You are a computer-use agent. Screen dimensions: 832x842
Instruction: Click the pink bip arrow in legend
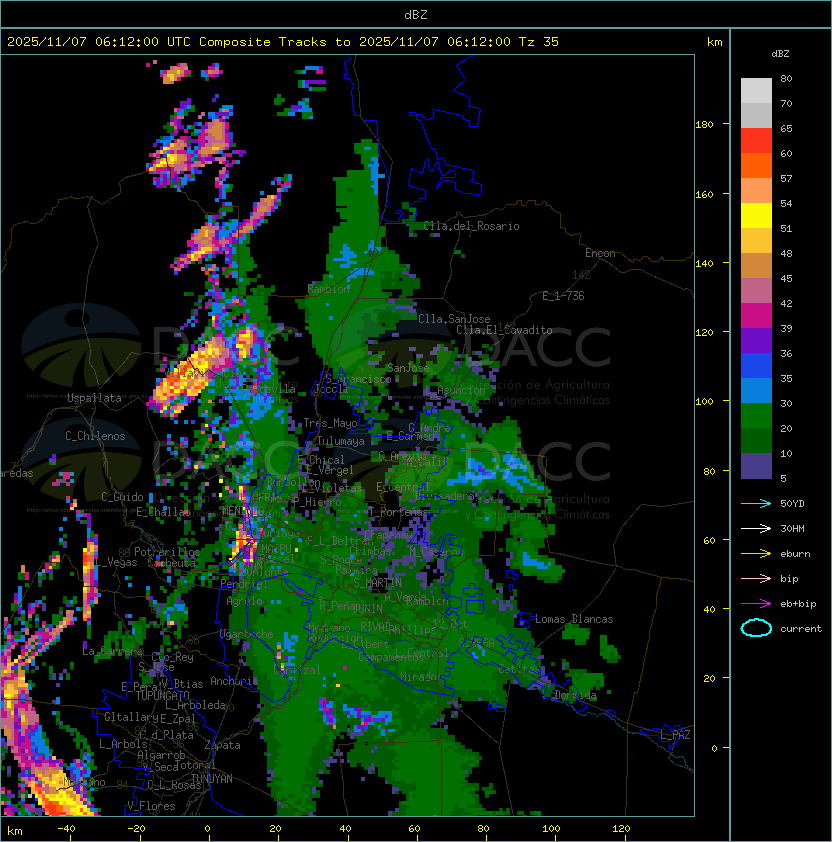point(756,578)
